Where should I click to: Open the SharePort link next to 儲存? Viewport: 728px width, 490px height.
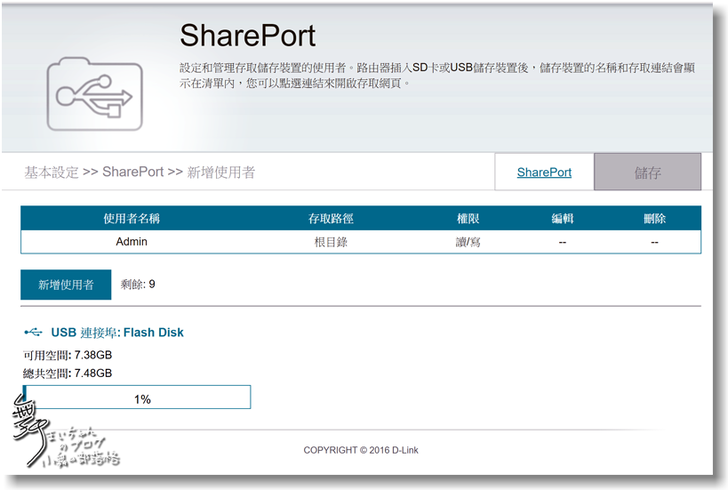point(544,172)
